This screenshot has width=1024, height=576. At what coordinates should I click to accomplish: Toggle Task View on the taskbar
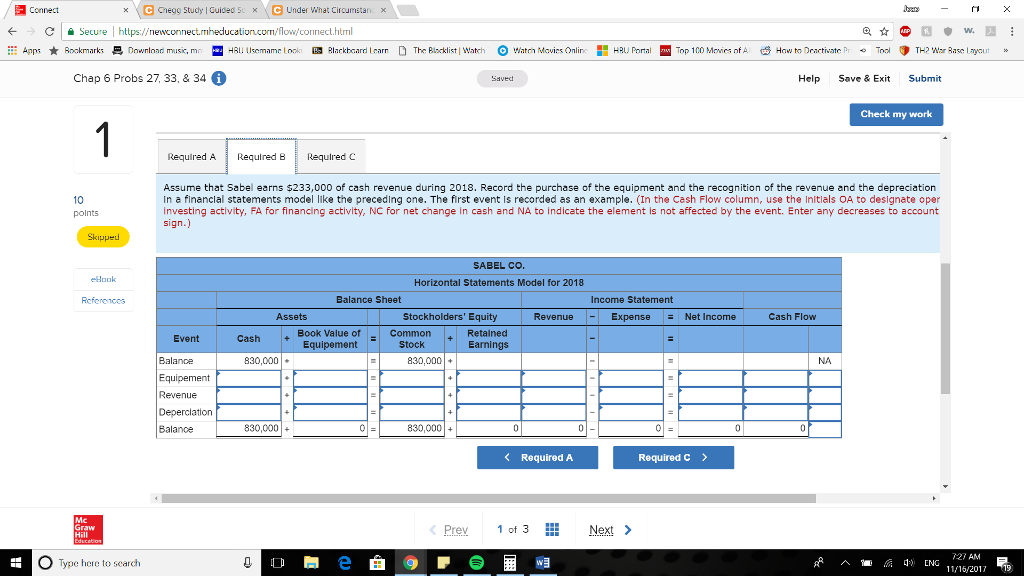click(276, 562)
